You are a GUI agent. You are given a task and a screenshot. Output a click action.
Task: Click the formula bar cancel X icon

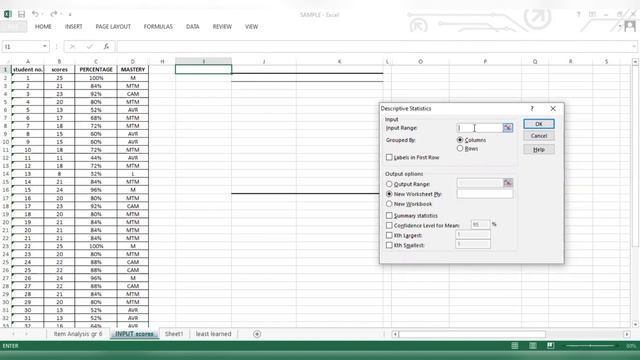pos(72,47)
